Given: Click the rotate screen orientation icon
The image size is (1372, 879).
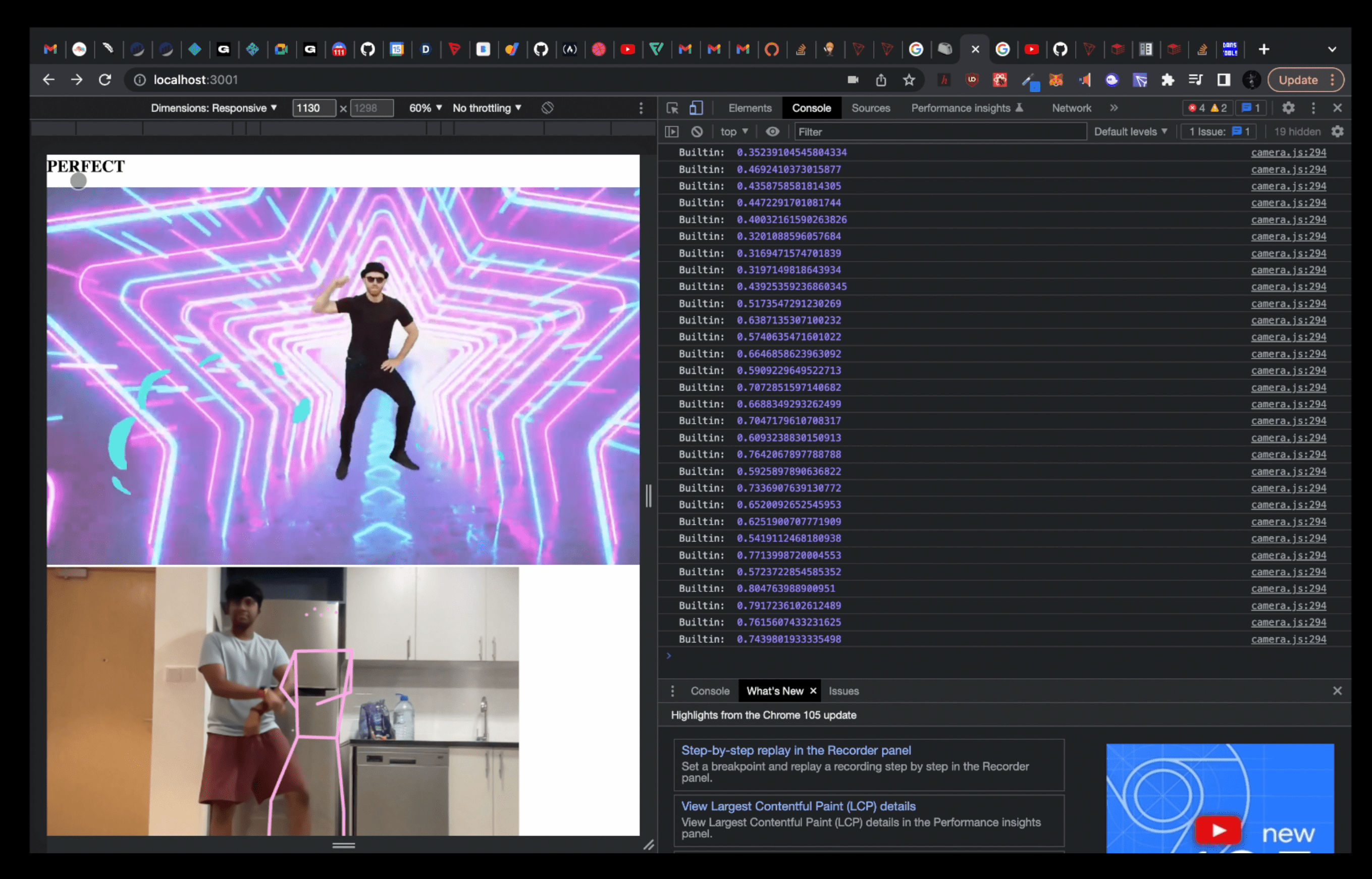Looking at the screenshot, I should pyautogui.click(x=547, y=108).
